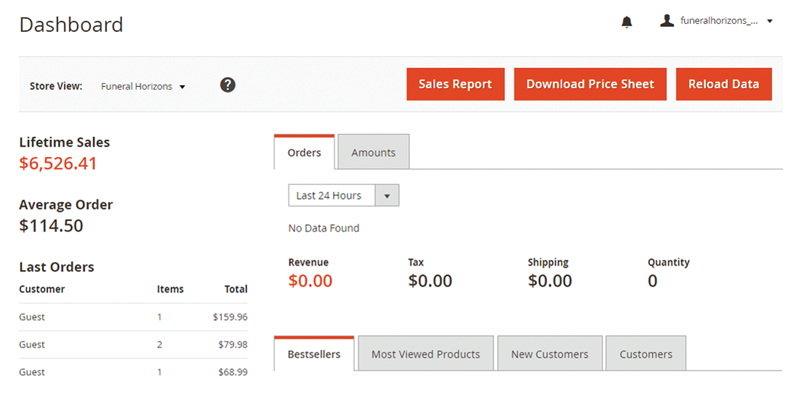800x394 pixels.
Task: Click the Download Price Sheet button
Action: [590, 84]
